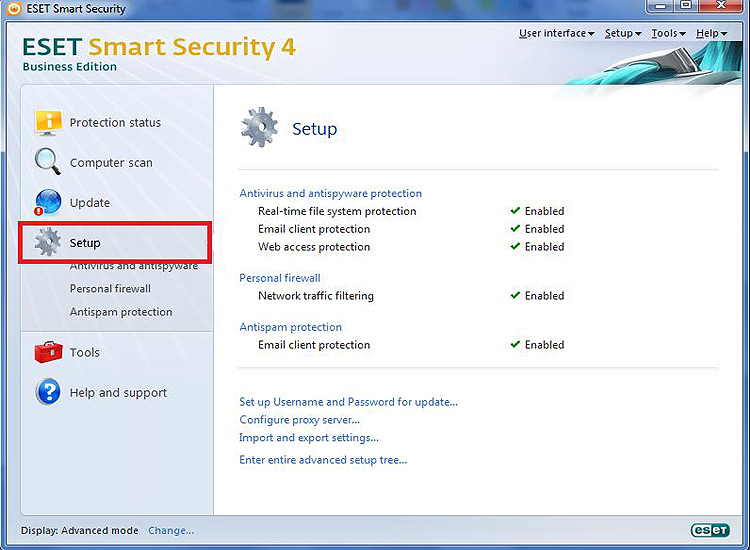This screenshot has width=750, height=550.
Task: Click the ESET title bar application icon
Action: click(x=12, y=8)
